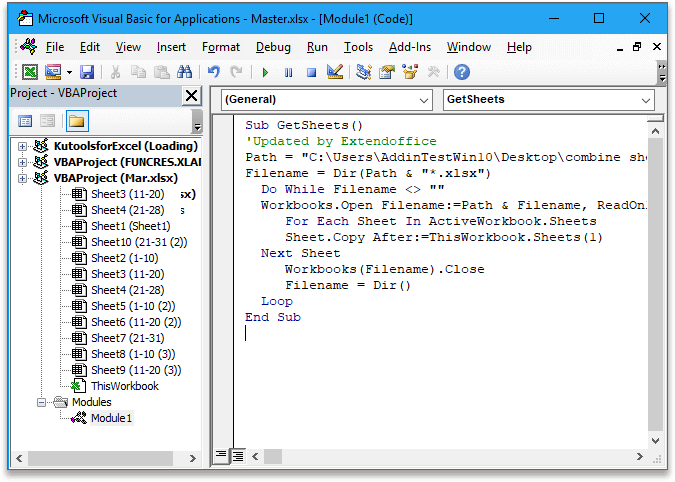The height and width of the screenshot is (482, 675).
Task: Click the Insert UserForm toolbar icon
Action: click(x=53, y=72)
